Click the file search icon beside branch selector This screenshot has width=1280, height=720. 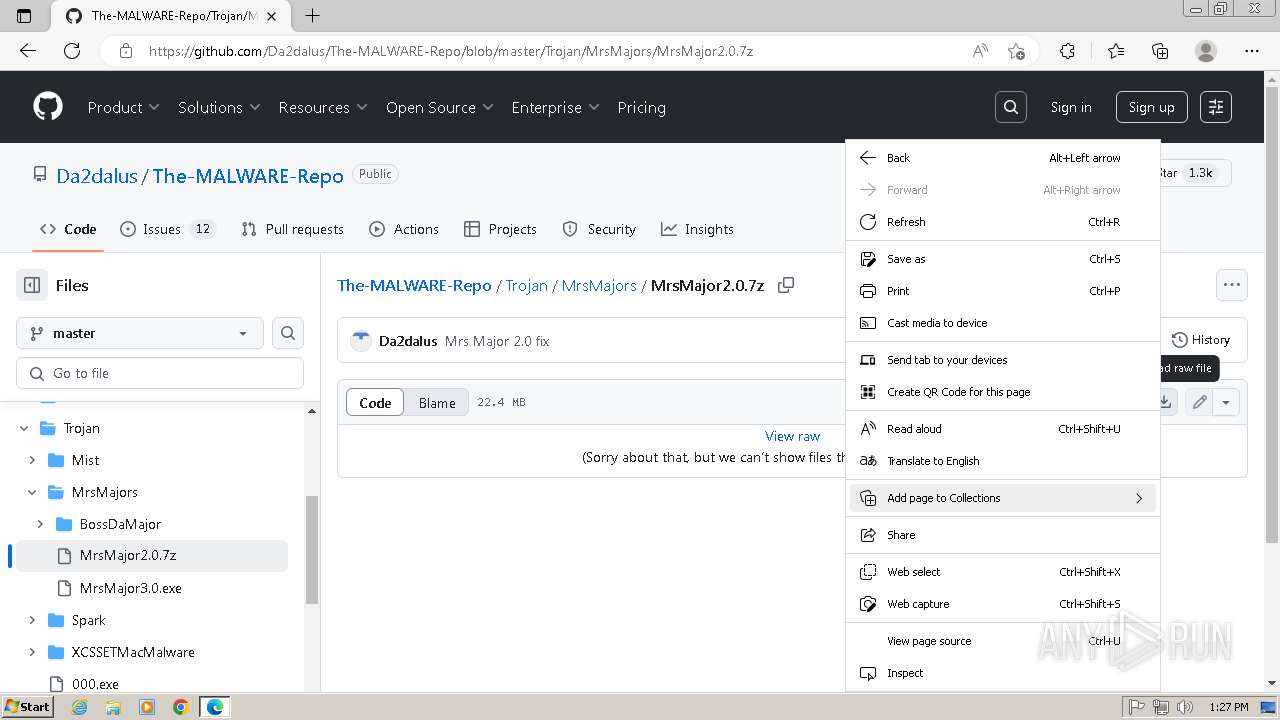tap(288, 333)
